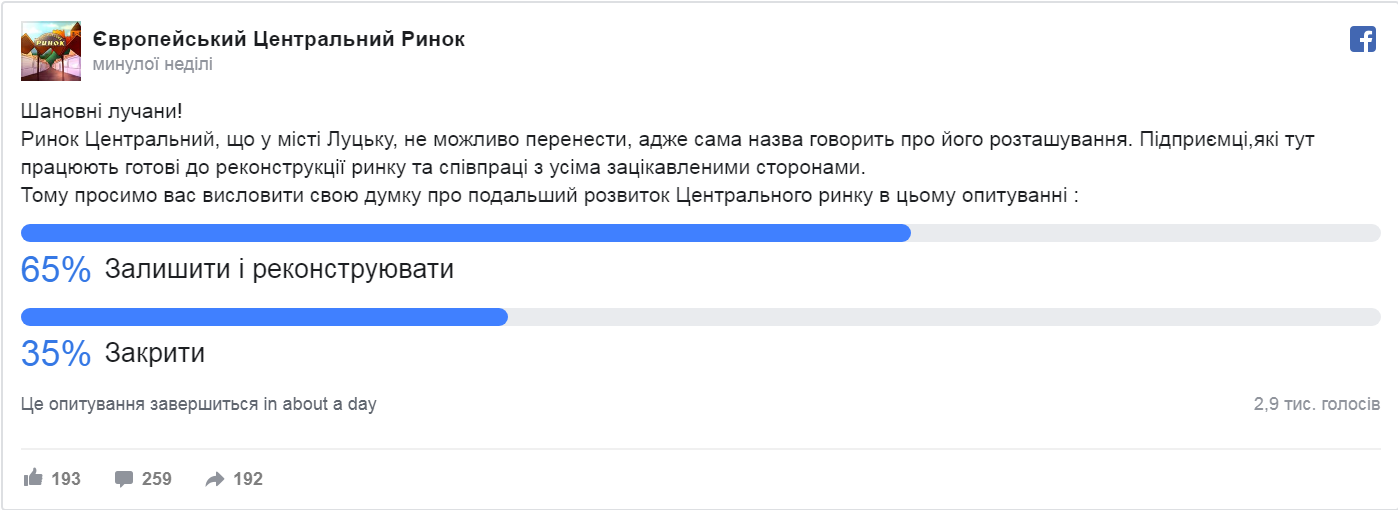
Task: Click the 65% percentage label
Action: click(x=56, y=269)
